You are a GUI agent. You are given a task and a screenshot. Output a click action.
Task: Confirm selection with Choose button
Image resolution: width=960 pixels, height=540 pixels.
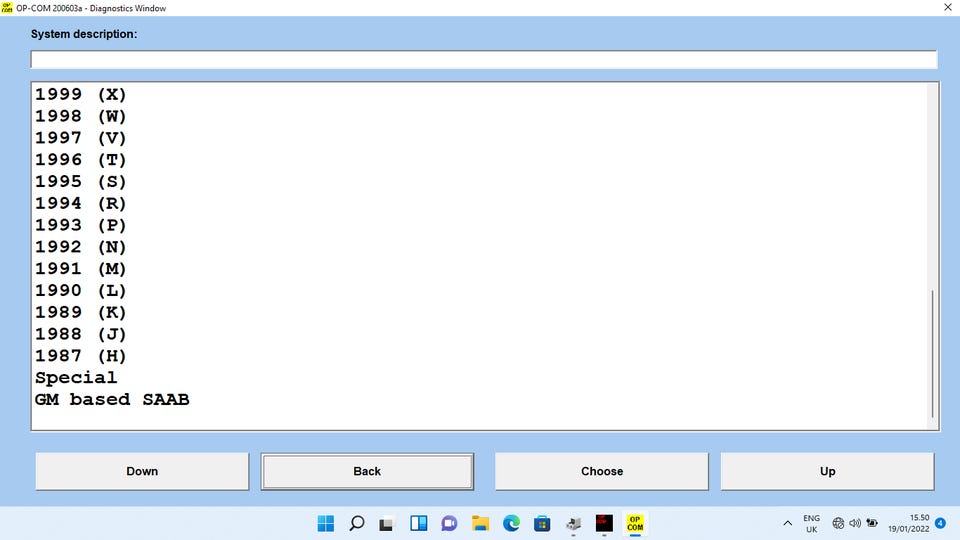602,471
